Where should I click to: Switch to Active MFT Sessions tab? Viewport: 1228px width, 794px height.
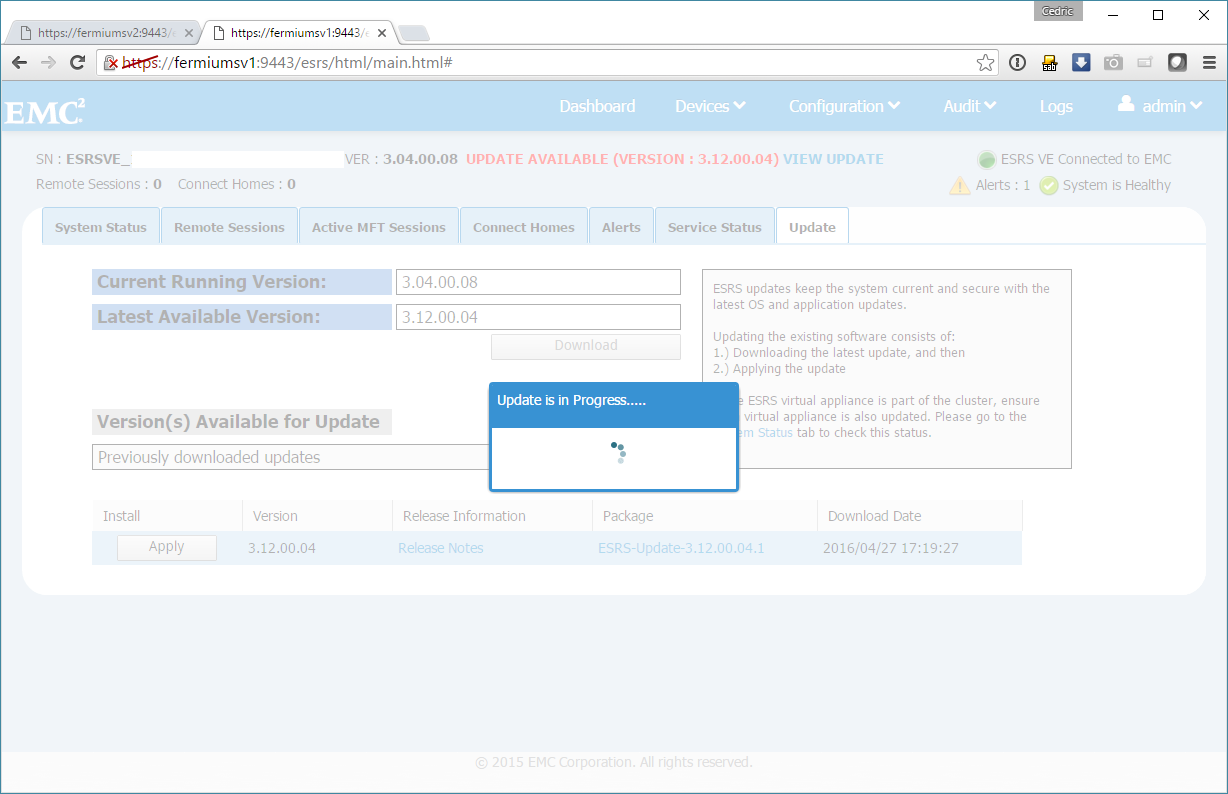[x=379, y=227]
